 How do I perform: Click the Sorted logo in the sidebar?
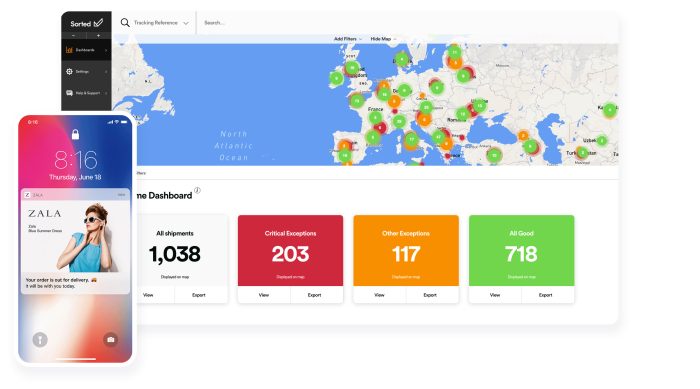(87, 23)
